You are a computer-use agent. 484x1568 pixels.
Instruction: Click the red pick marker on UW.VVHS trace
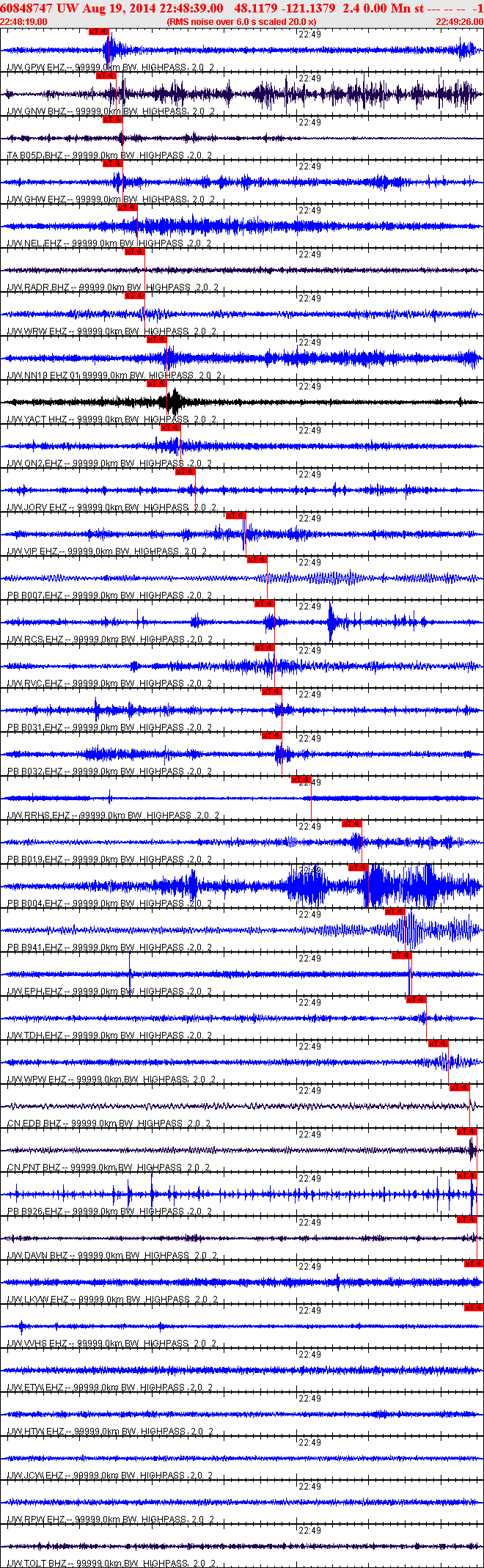tap(474, 1308)
